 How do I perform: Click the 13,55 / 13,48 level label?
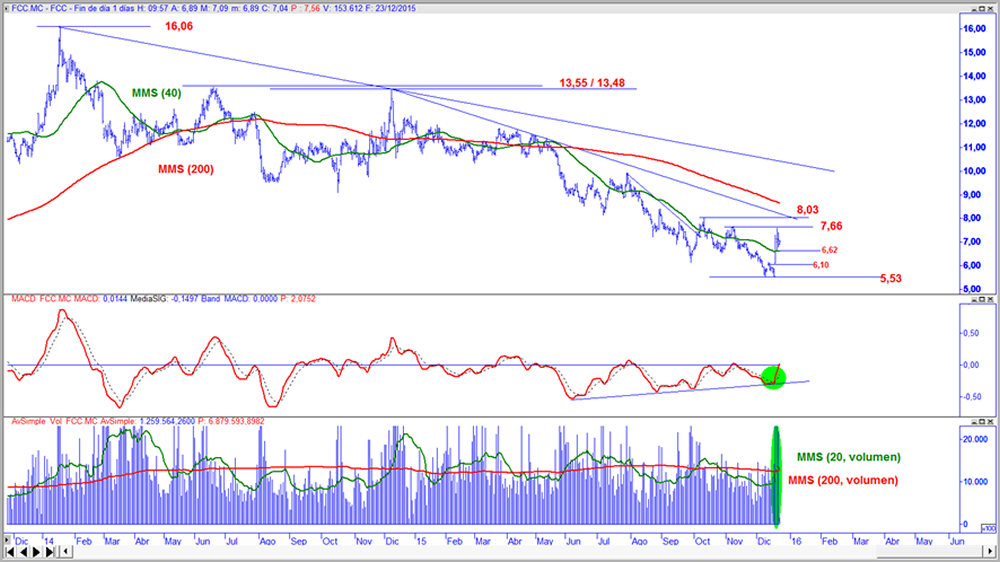(592, 83)
